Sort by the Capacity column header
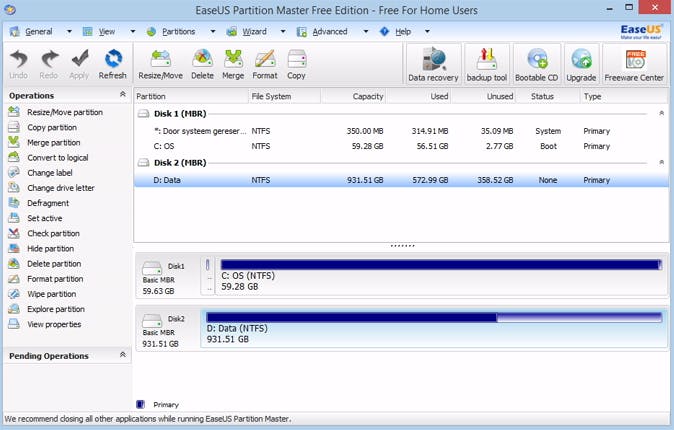This screenshot has height=430, width=674. [353, 96]
